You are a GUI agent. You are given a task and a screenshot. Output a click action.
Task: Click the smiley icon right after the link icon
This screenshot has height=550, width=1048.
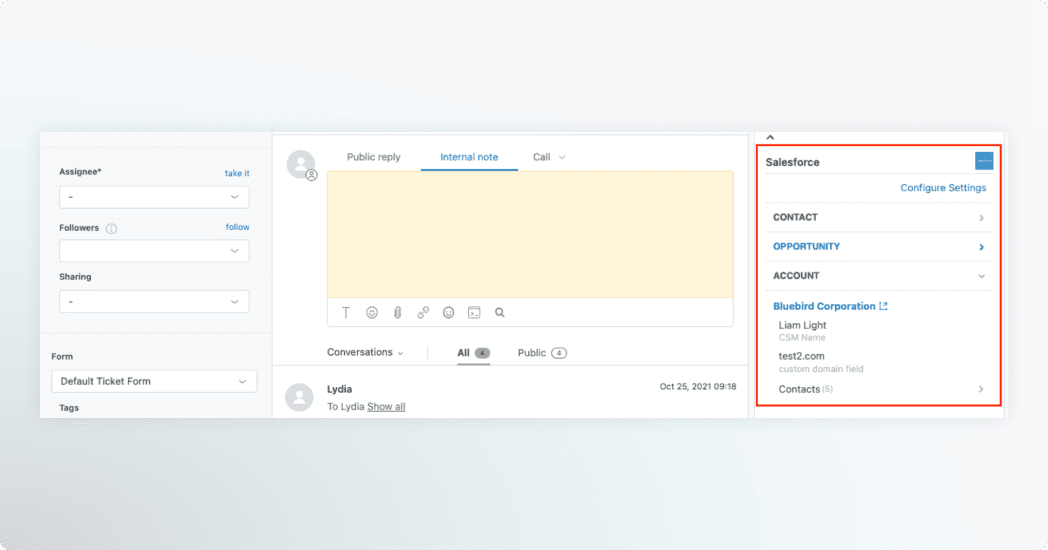[448, 312]
